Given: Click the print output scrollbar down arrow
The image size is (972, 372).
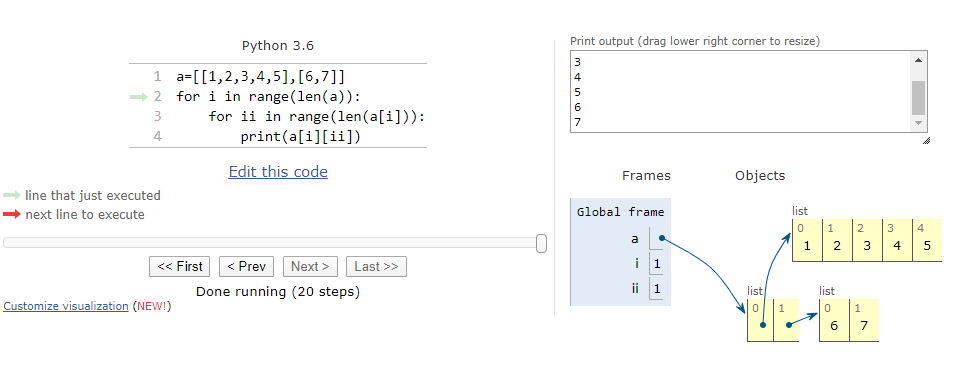Looking at the screenshot, I should click(x=919, y=124).
